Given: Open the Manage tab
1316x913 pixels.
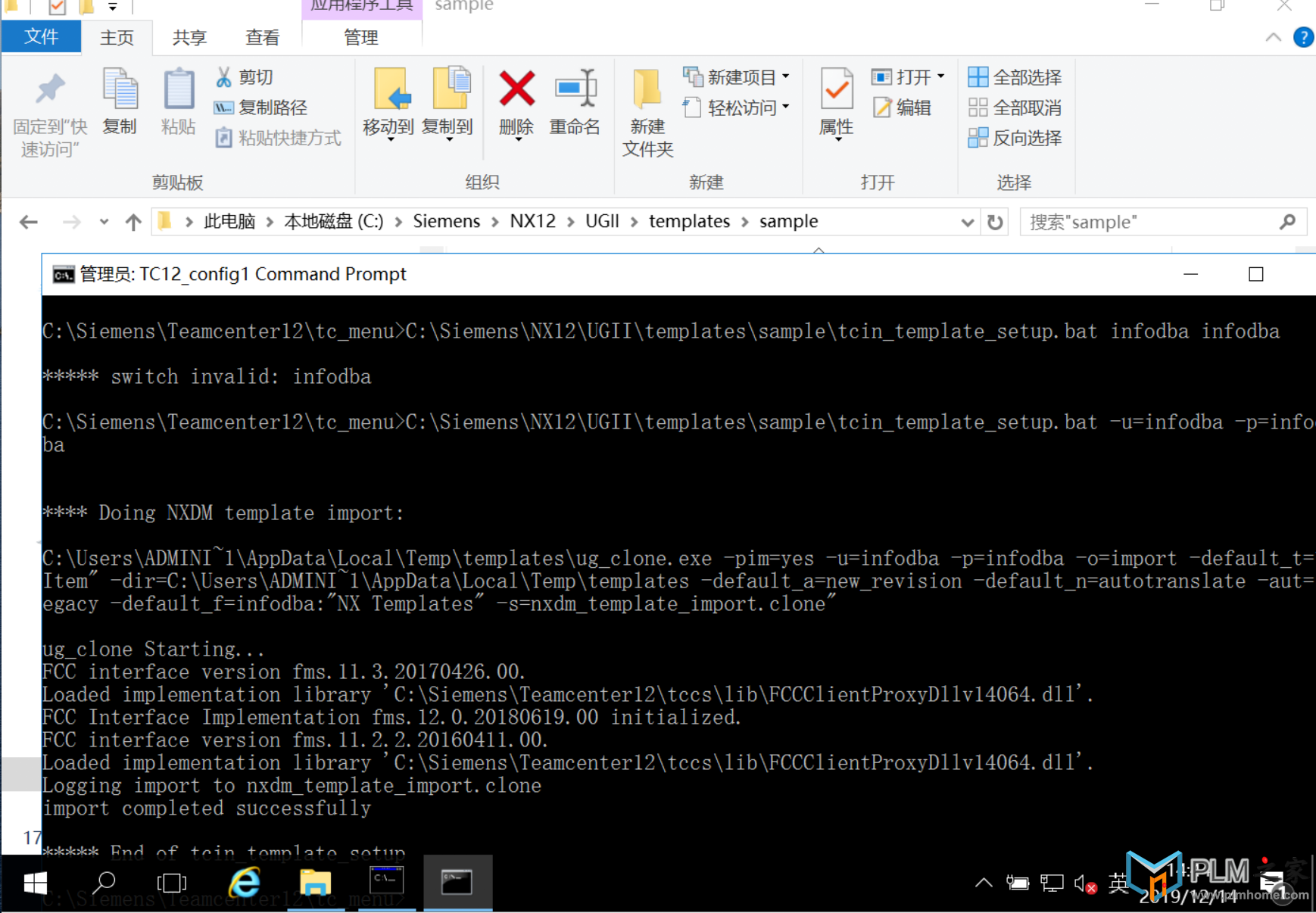Looking at the screenshot, I should (x=361, y=38).
